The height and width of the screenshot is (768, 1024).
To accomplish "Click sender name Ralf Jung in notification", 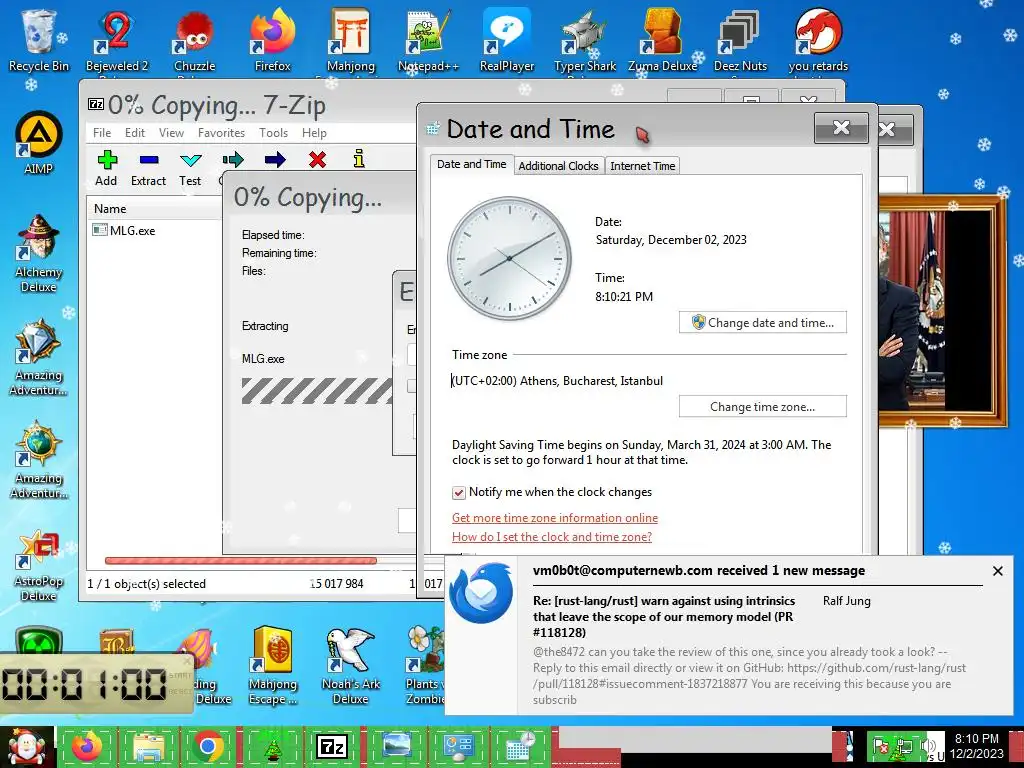I will pos(846,601).
